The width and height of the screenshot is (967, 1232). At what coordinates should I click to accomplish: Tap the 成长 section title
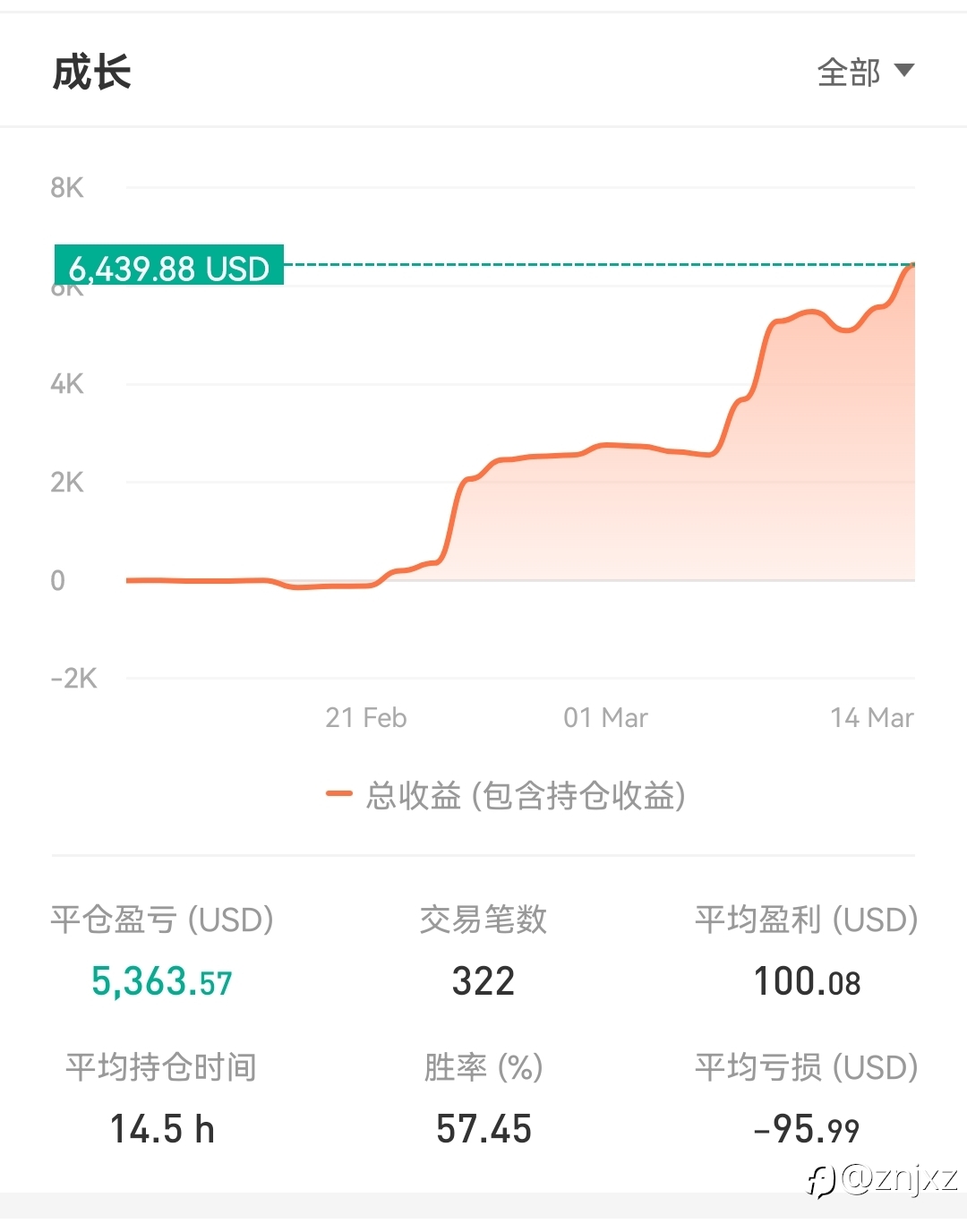tap(91, 72)
